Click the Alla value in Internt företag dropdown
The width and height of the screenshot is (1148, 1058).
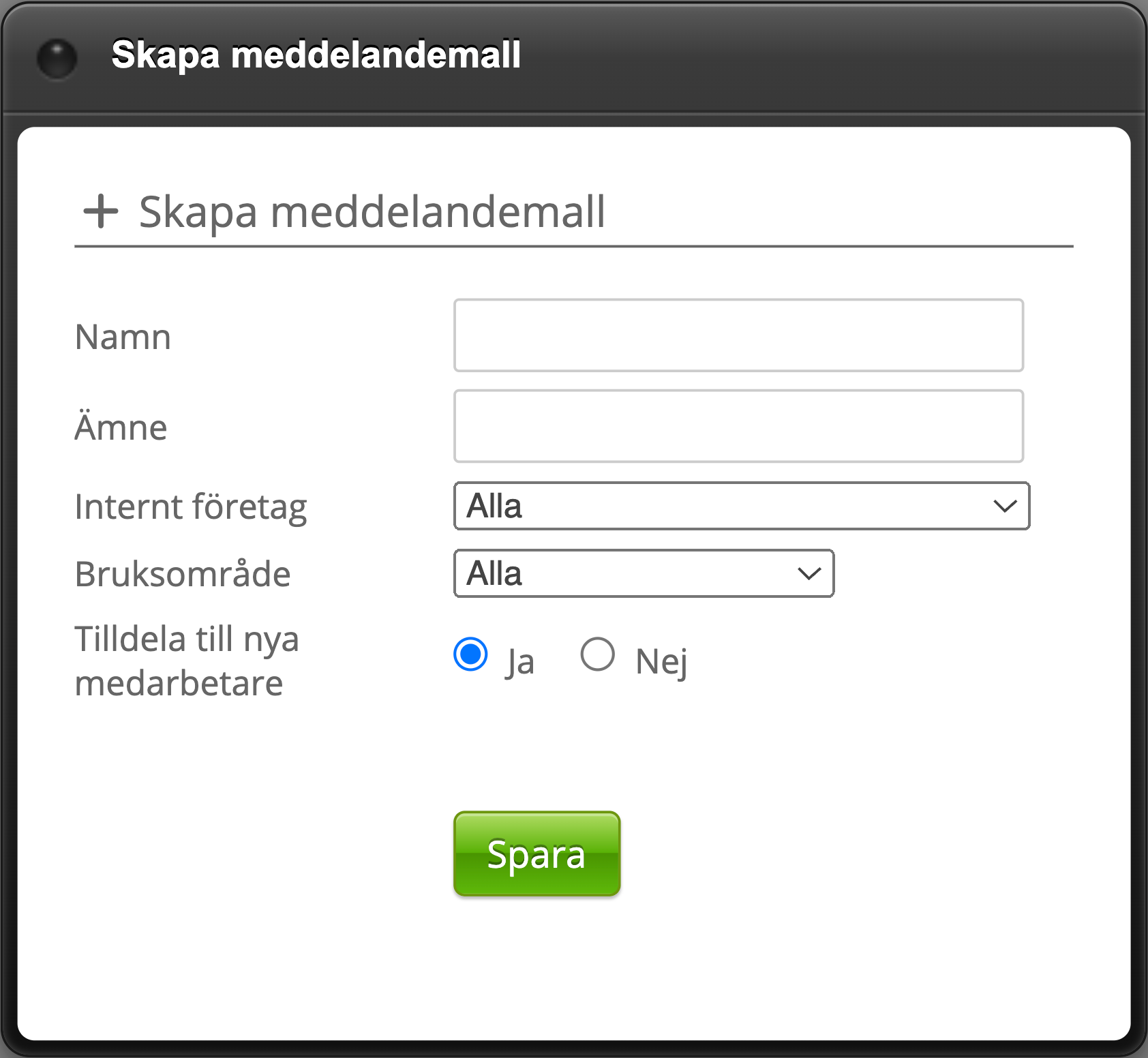[495, 506]
